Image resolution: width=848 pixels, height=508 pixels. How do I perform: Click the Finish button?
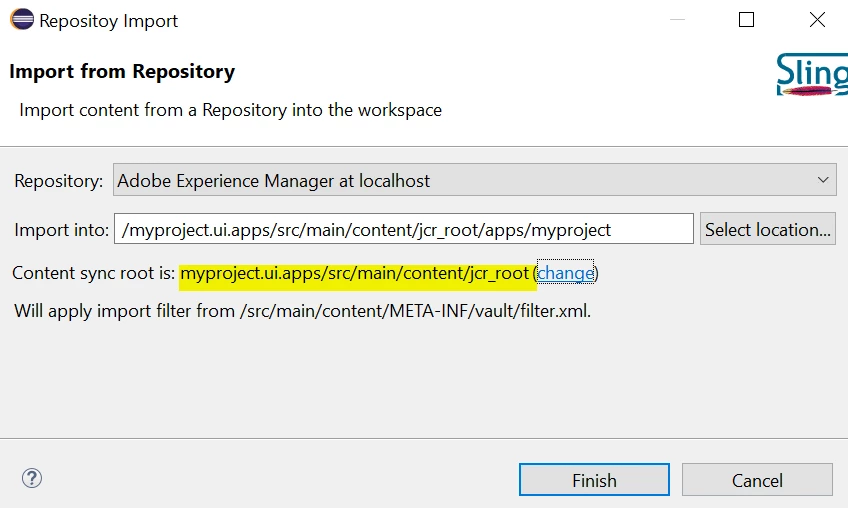(594, 479)
